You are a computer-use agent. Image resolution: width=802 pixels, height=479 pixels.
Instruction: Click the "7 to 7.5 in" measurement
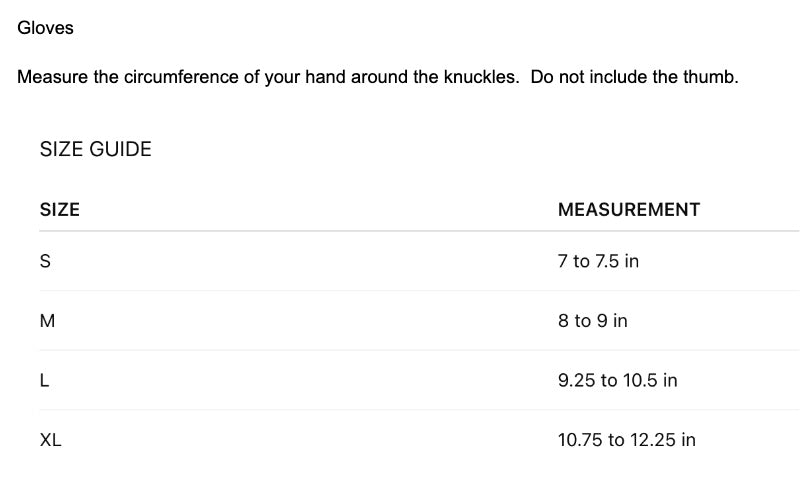(x=599, y=262)
